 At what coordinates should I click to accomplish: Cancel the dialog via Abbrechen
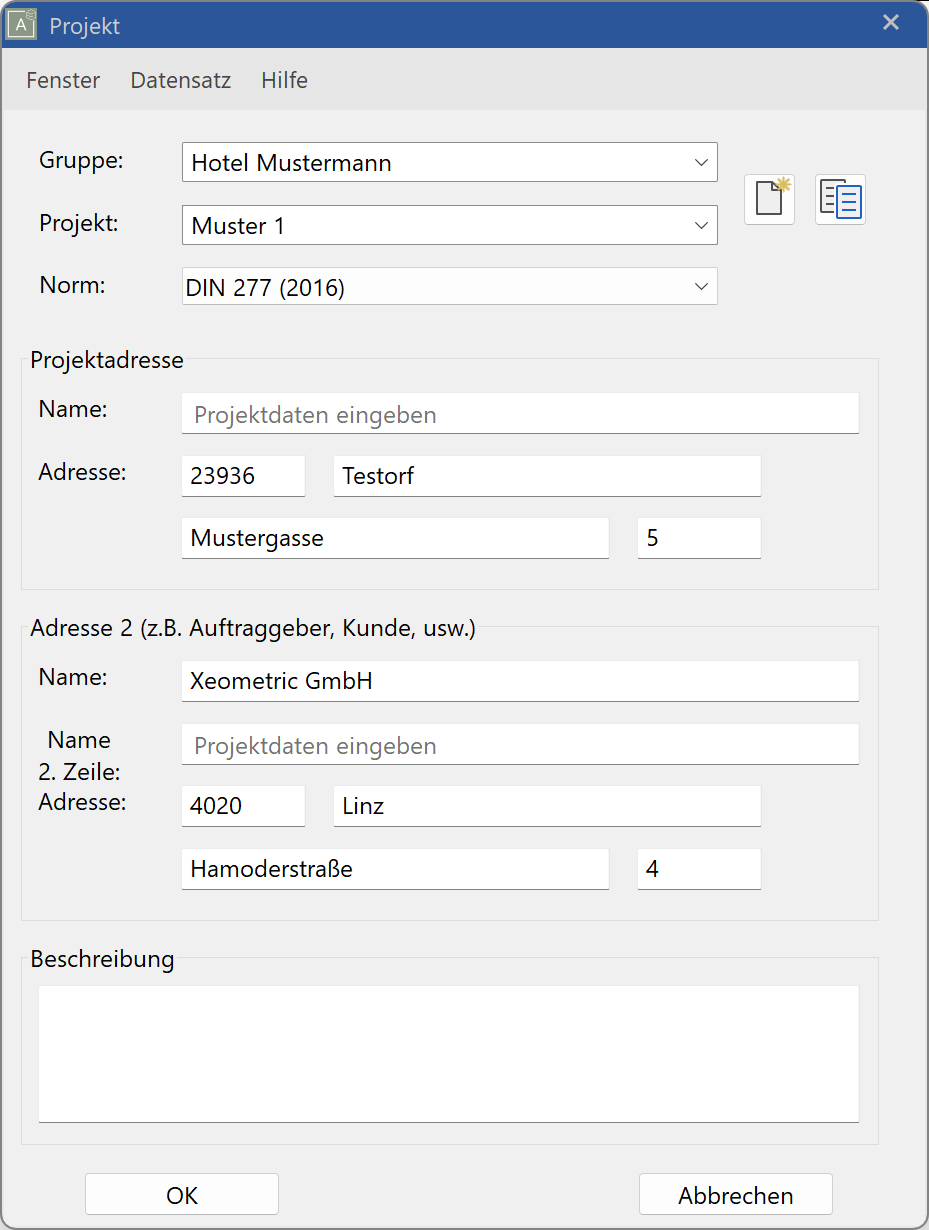pos(735,1194)
